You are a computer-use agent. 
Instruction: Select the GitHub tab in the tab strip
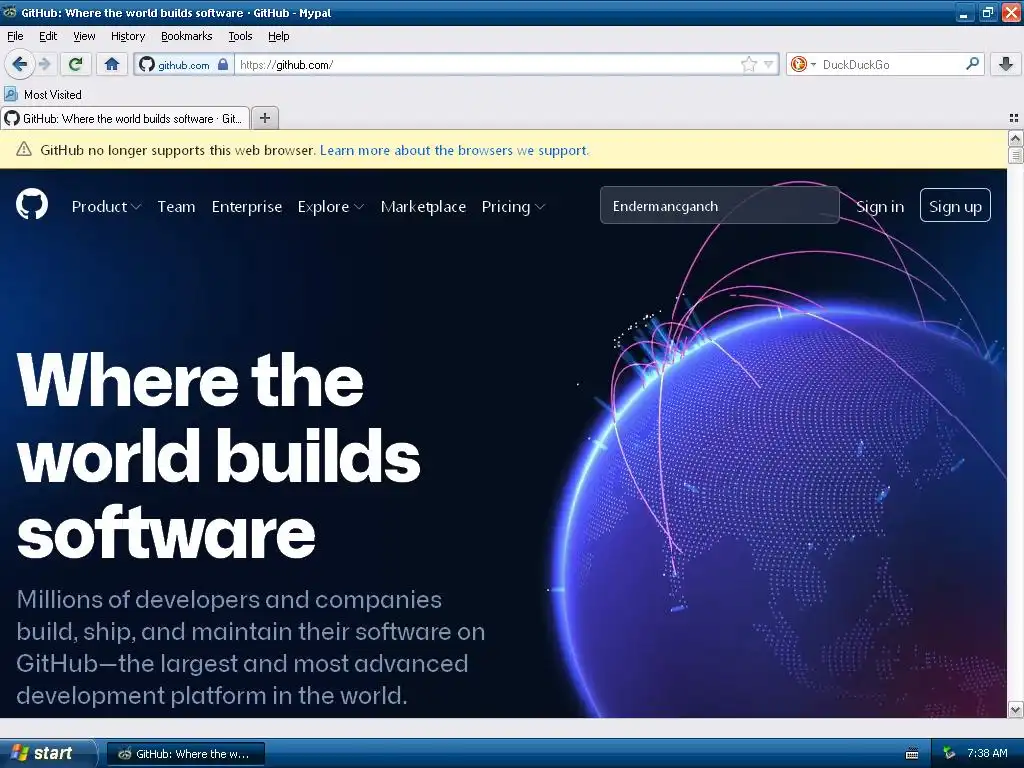click(x=125, y=118)
